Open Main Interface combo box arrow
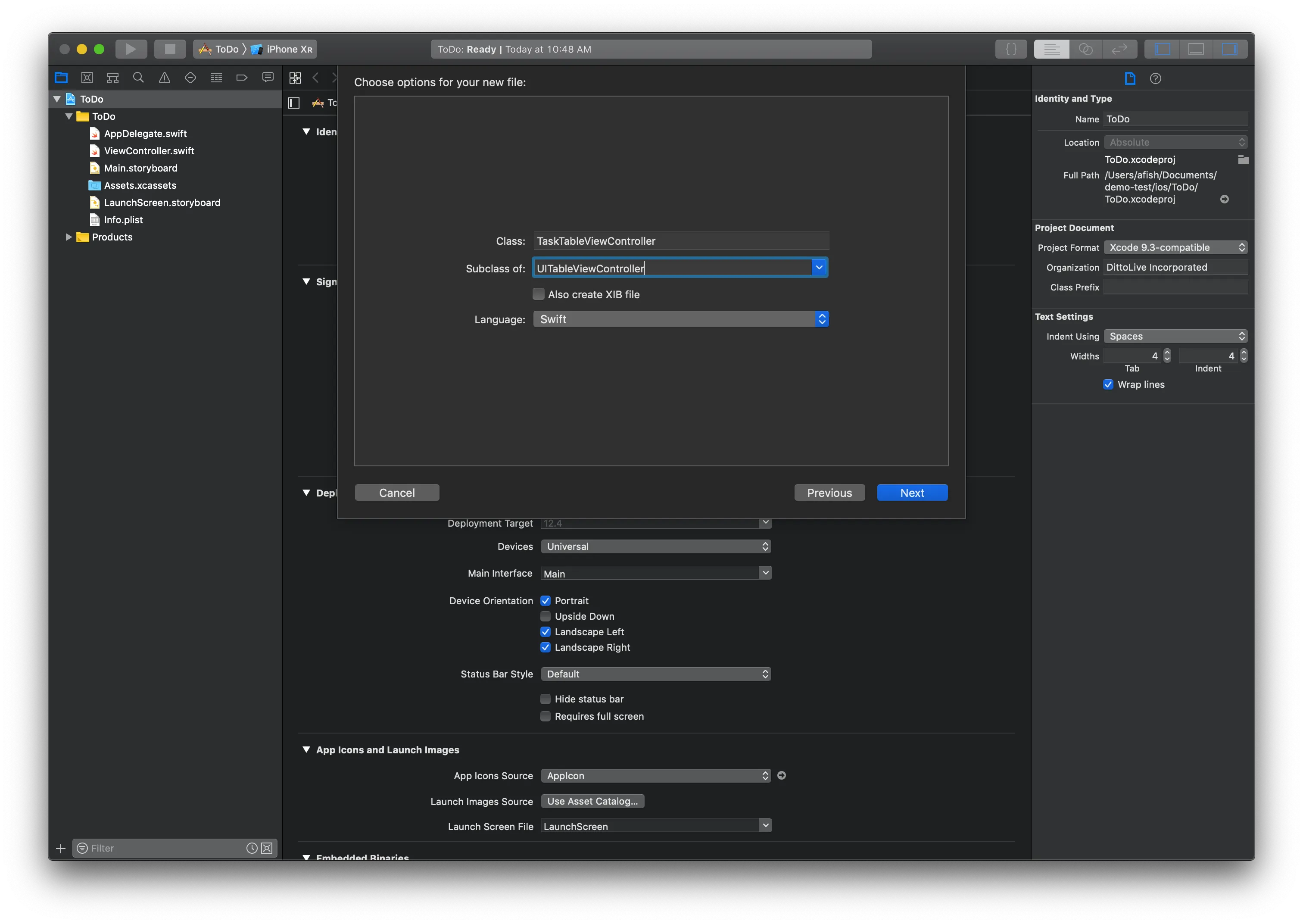 point(766,573)
